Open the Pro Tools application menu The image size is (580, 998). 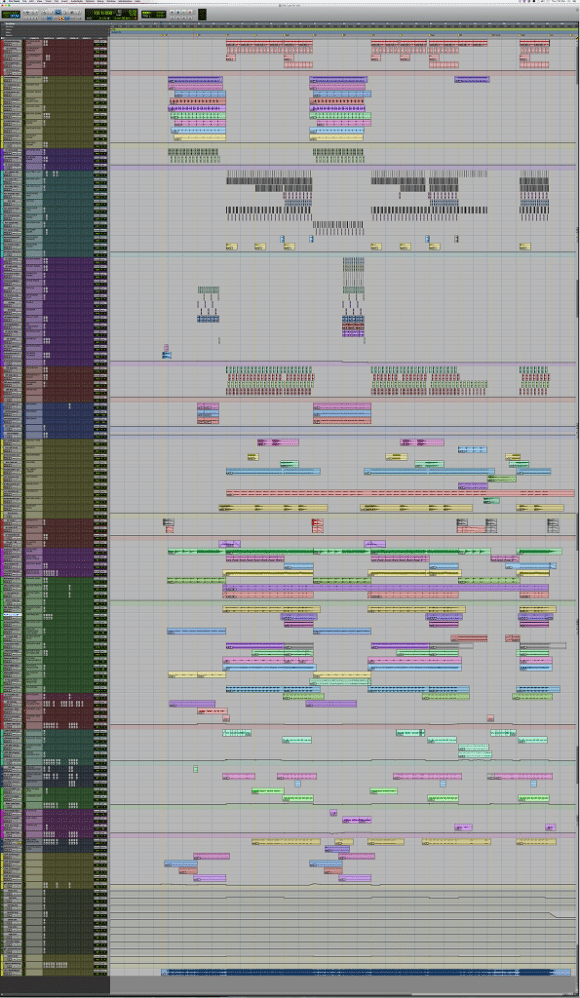coord(13,2)
